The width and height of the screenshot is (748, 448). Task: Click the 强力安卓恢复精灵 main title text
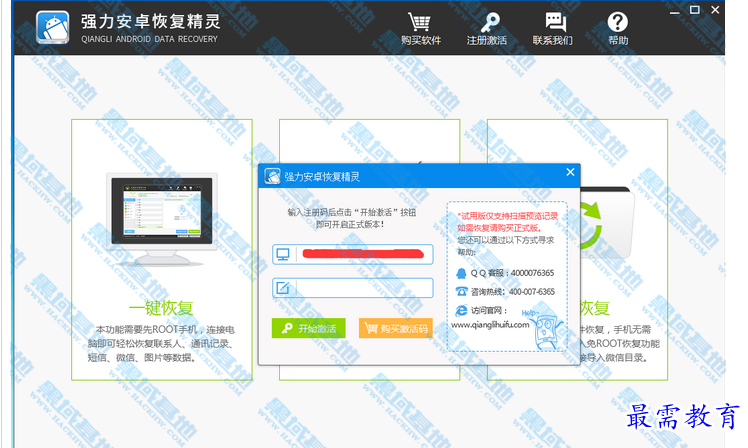pos(150,21)
